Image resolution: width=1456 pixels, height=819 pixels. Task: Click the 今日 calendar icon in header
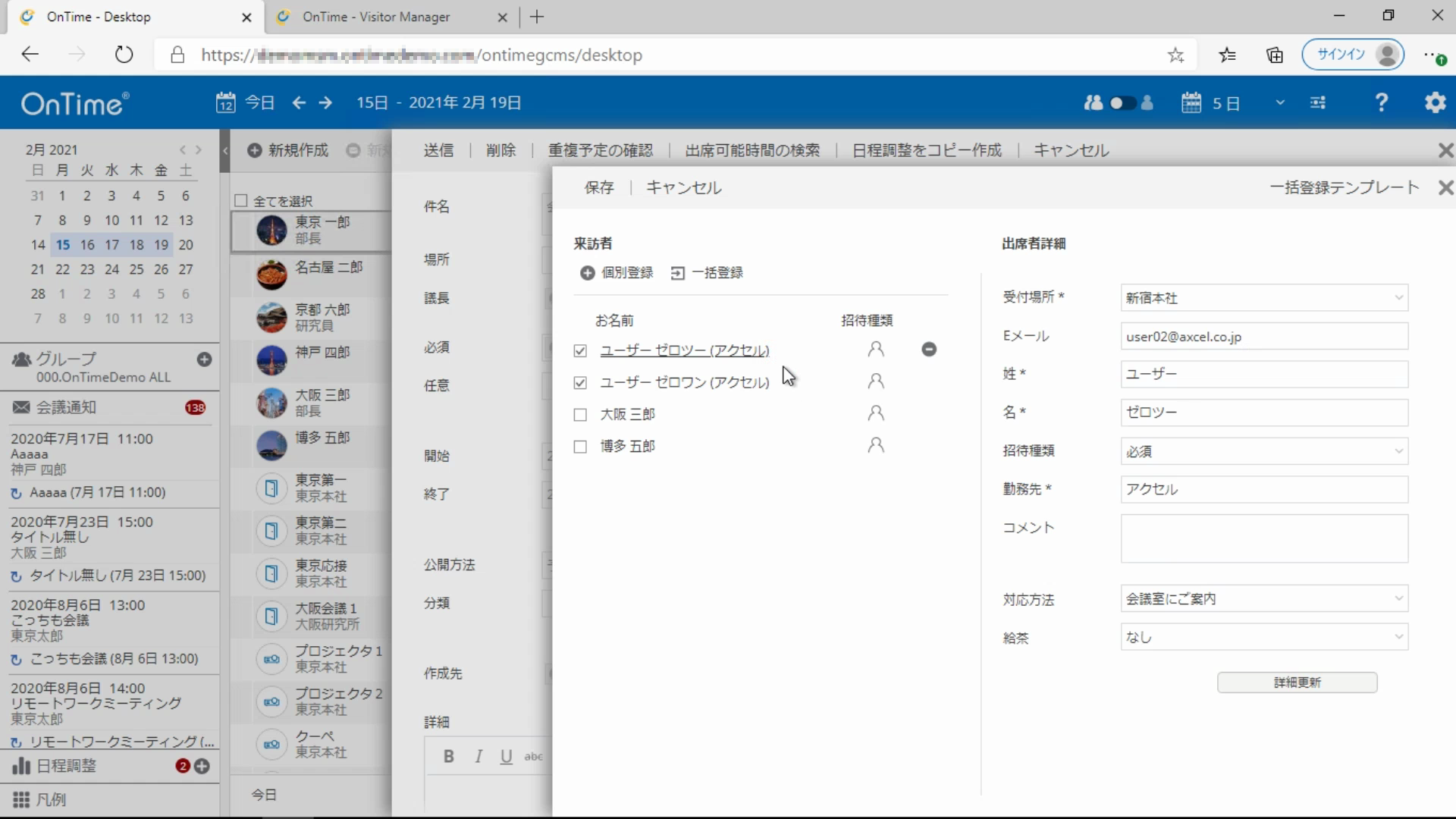[x=225, y=102]
